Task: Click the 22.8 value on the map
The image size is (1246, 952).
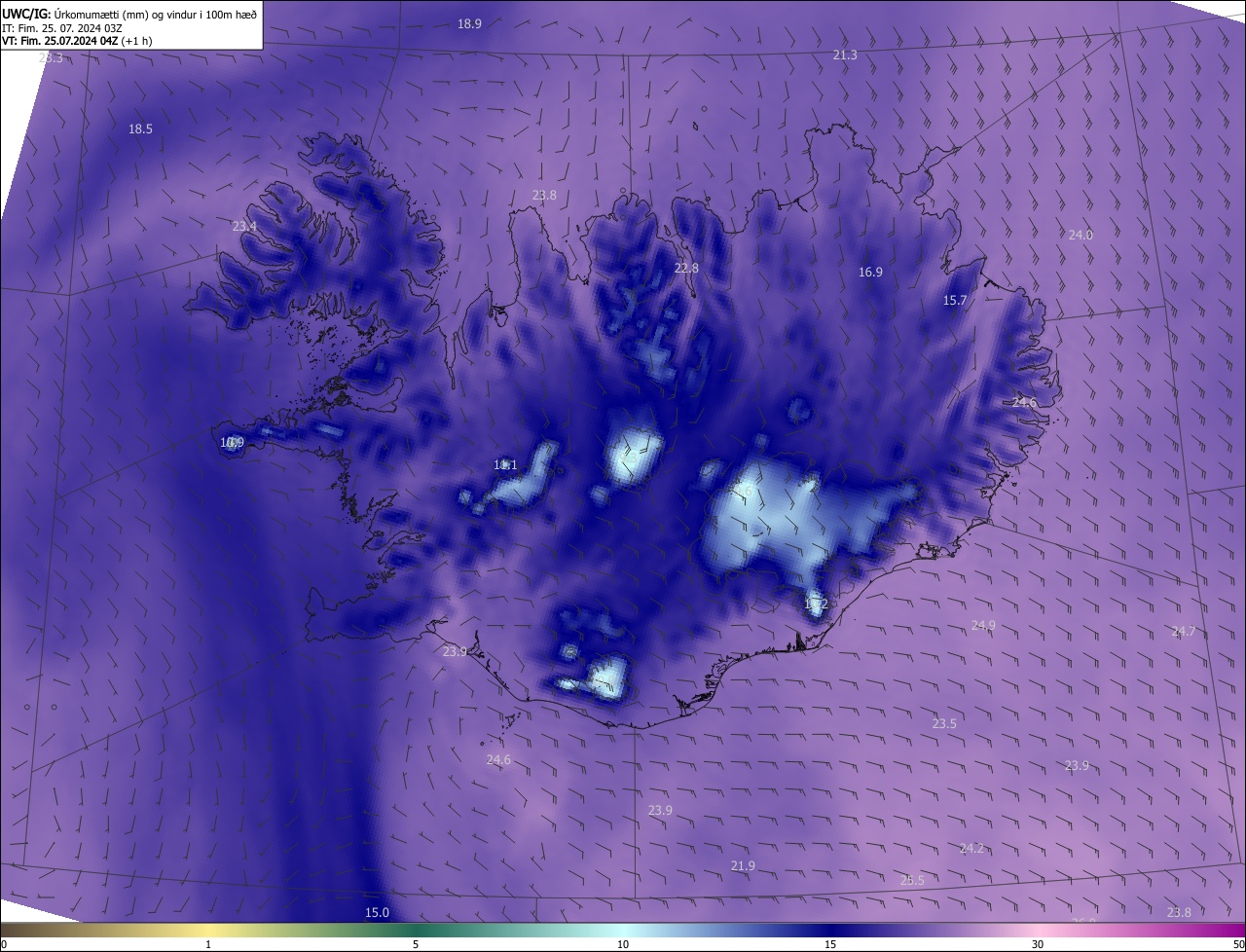Action: point(686,268)
